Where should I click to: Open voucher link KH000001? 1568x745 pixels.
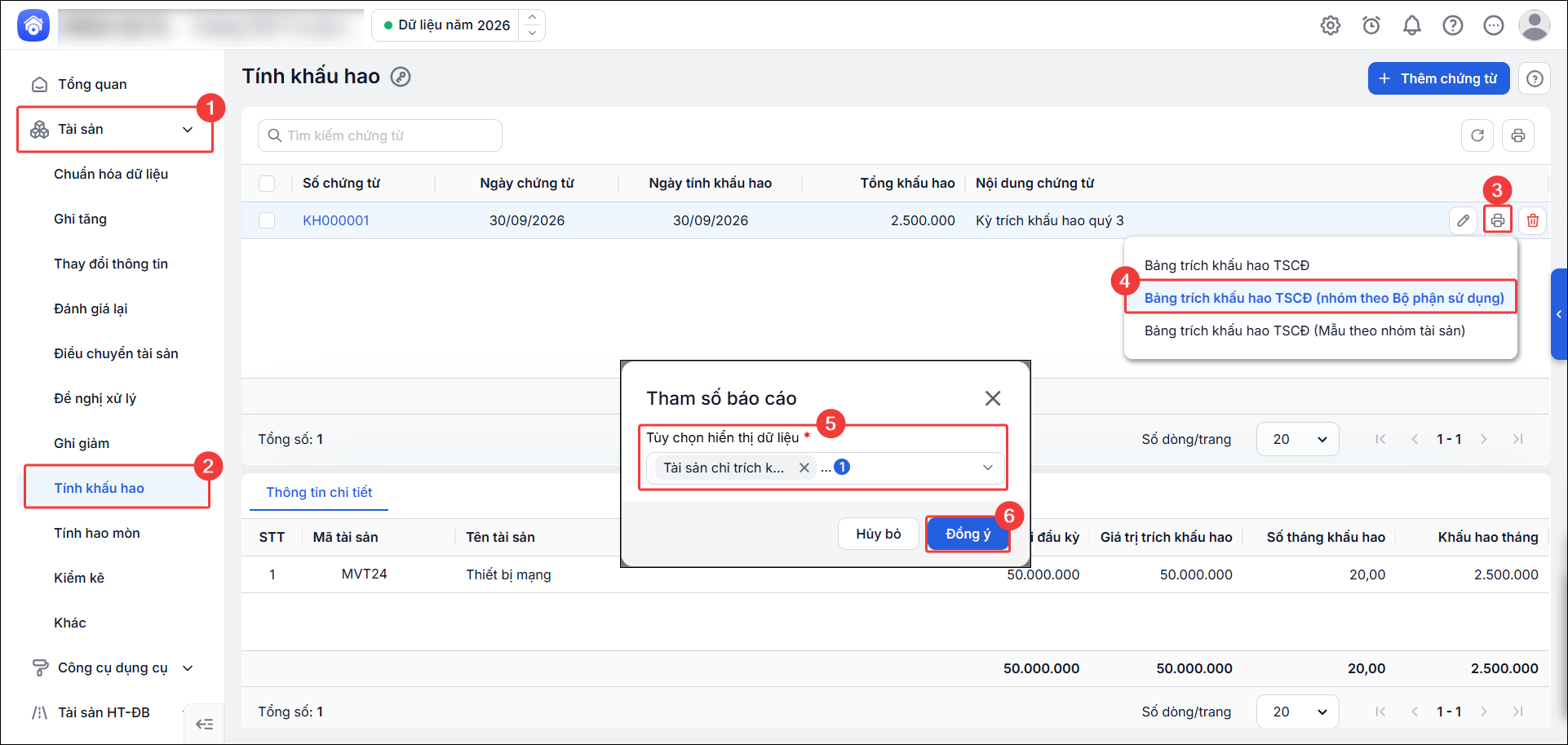(x=336, y=220)
